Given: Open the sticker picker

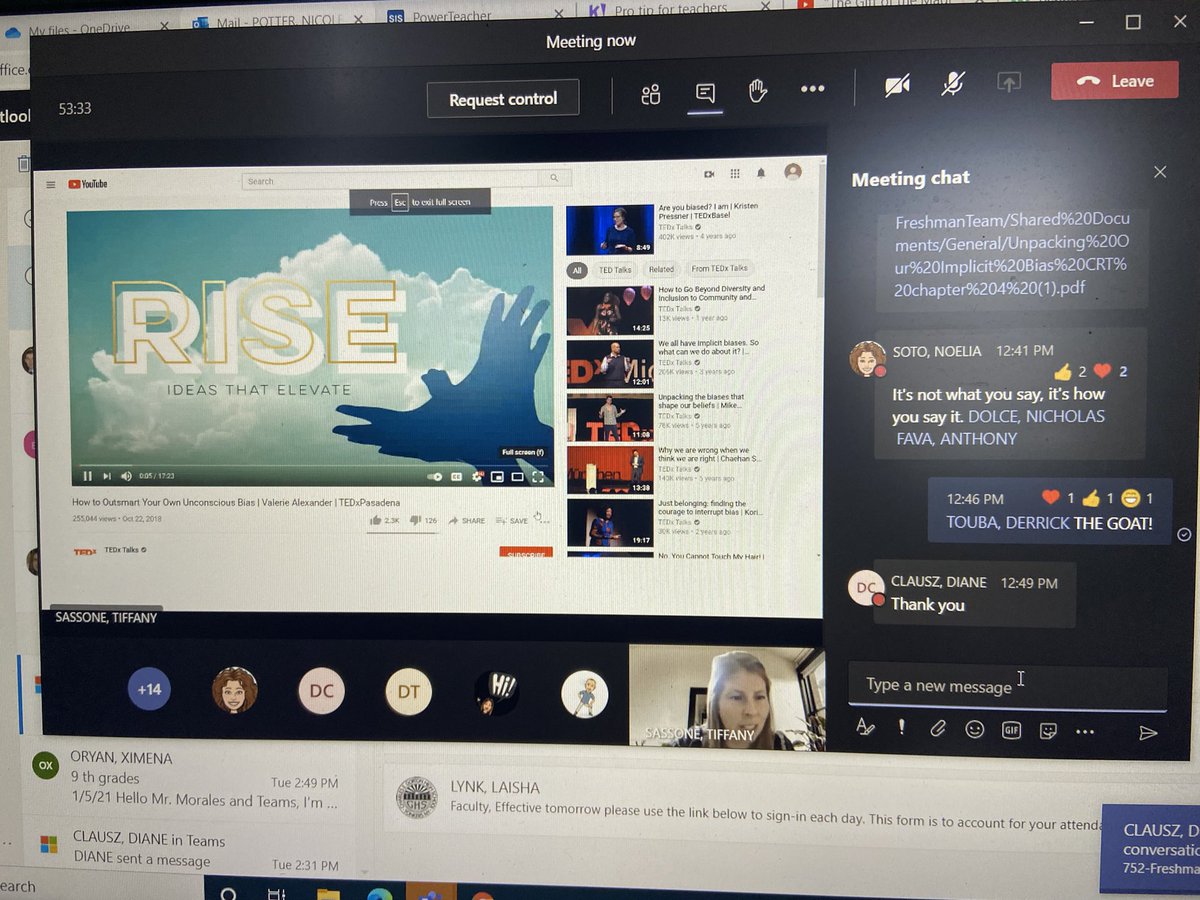Looking at the screenshot, I should click(x=1048, y=730).
